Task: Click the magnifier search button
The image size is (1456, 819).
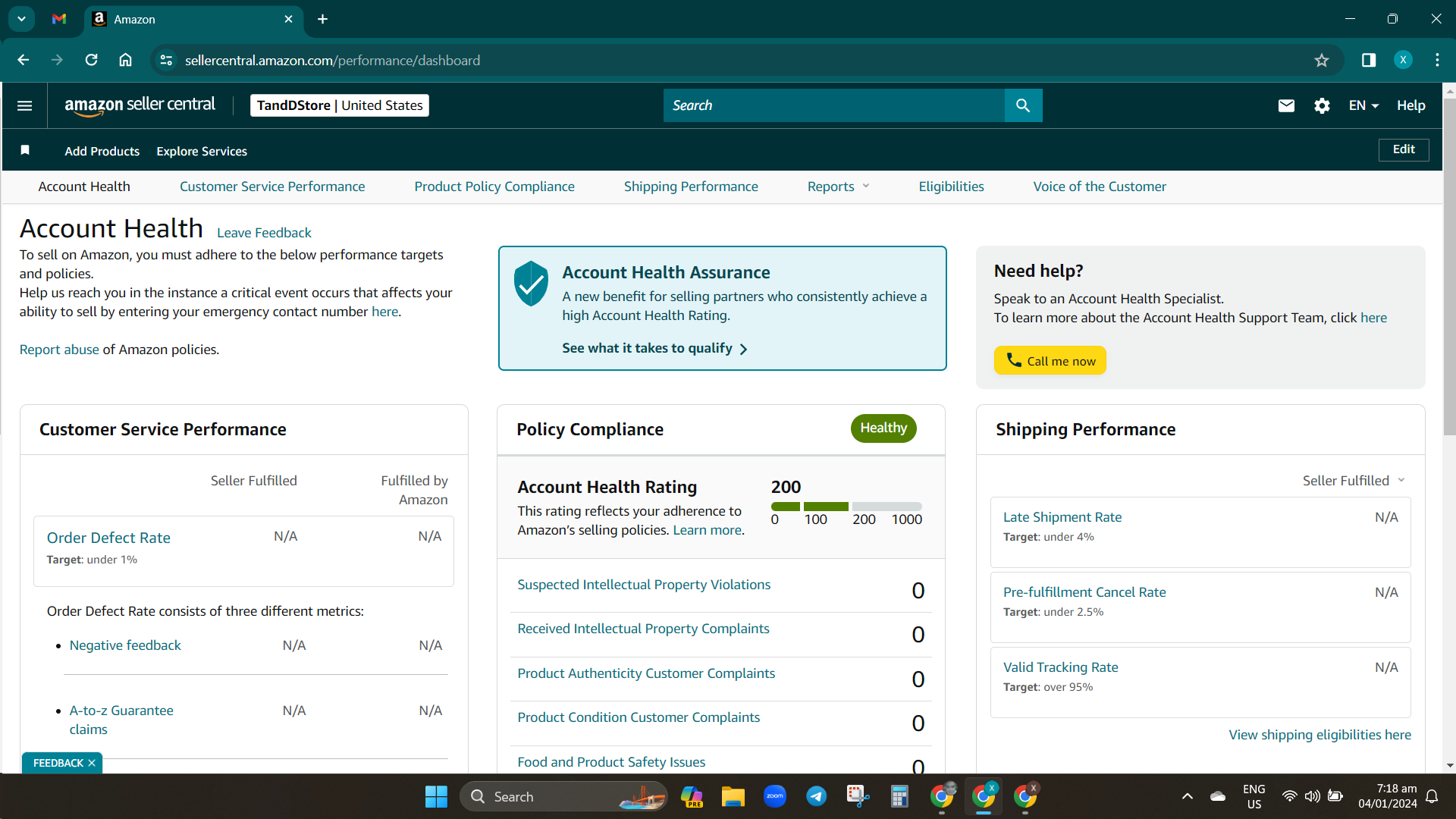Action: pyautogui.click(x=1023, y=105)
